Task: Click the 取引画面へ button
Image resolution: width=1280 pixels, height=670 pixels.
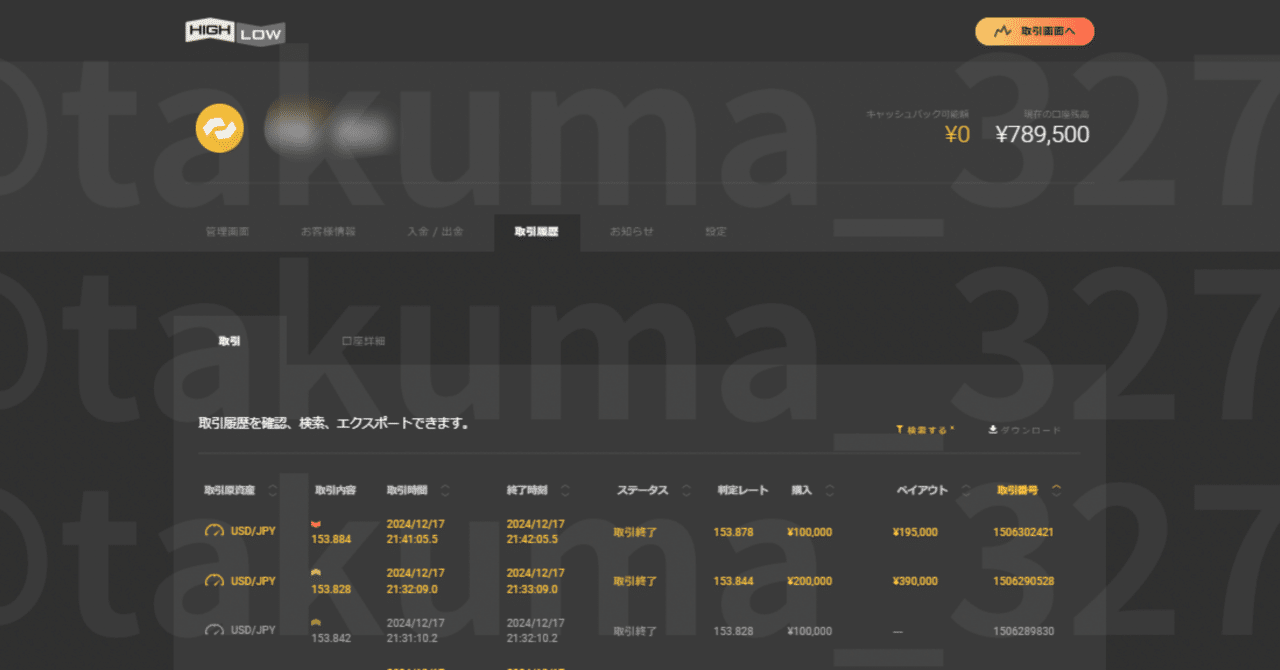Action: (x=1034, y=31)
